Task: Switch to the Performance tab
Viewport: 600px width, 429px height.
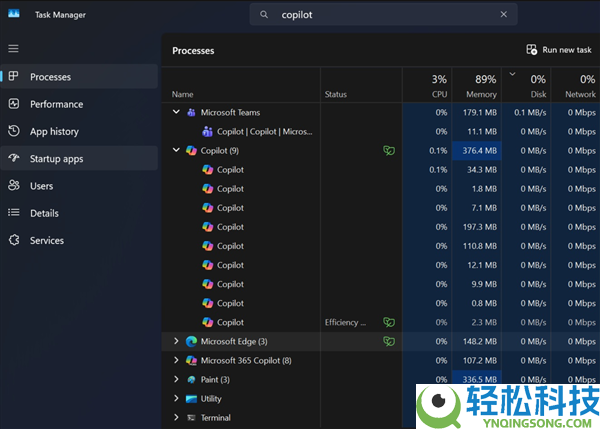Action: pos(79,104)
